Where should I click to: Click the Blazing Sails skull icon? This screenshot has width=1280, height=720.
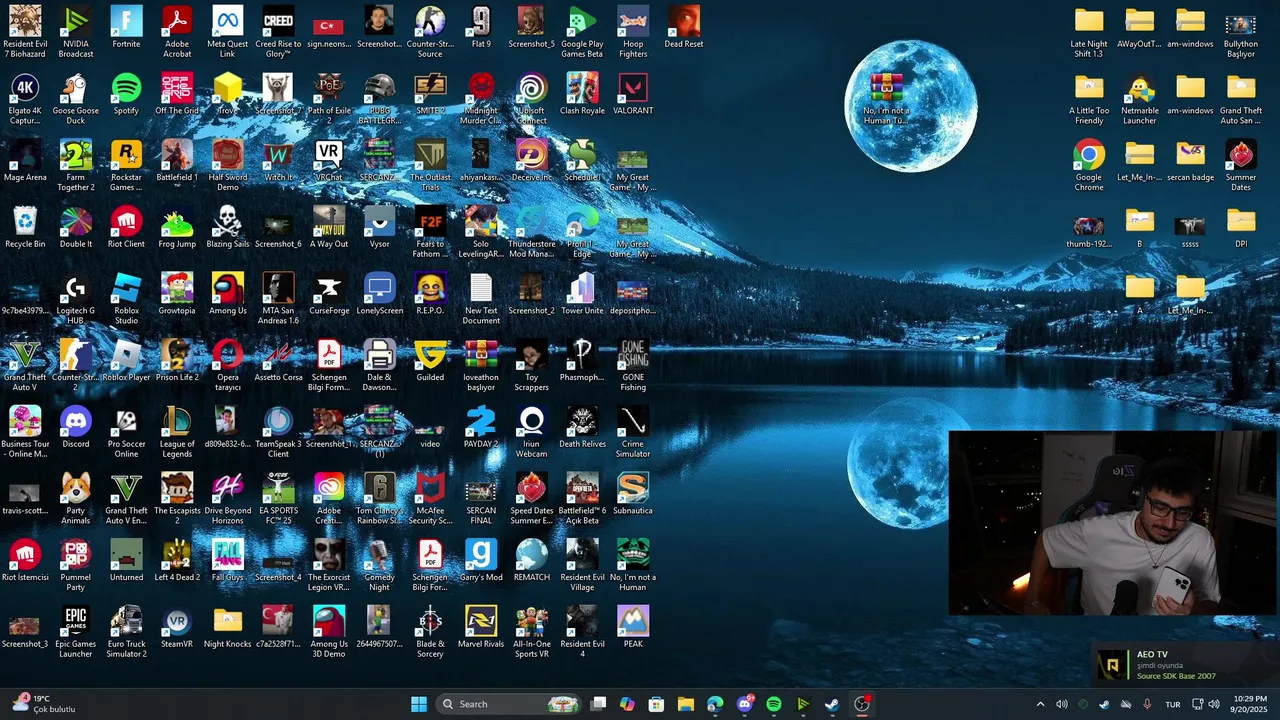(228, 228)
